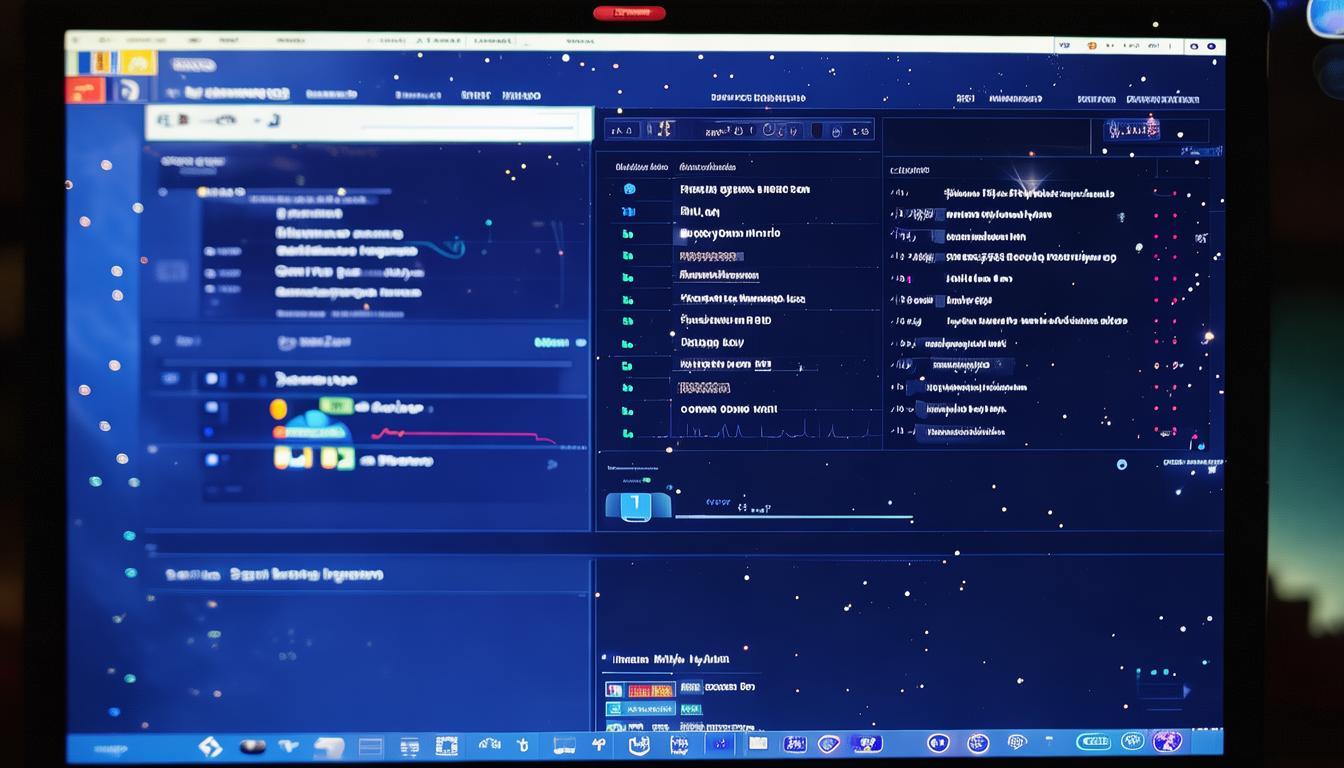
Task: Click the blue globe icon beside the first process entry
Action: [630, 188]
